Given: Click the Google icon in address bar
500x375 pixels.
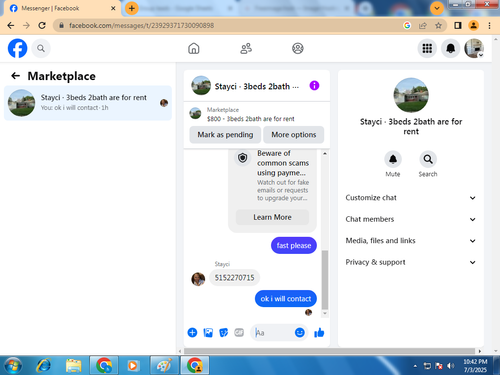Looking at the screenshot, I should point(407,25).
